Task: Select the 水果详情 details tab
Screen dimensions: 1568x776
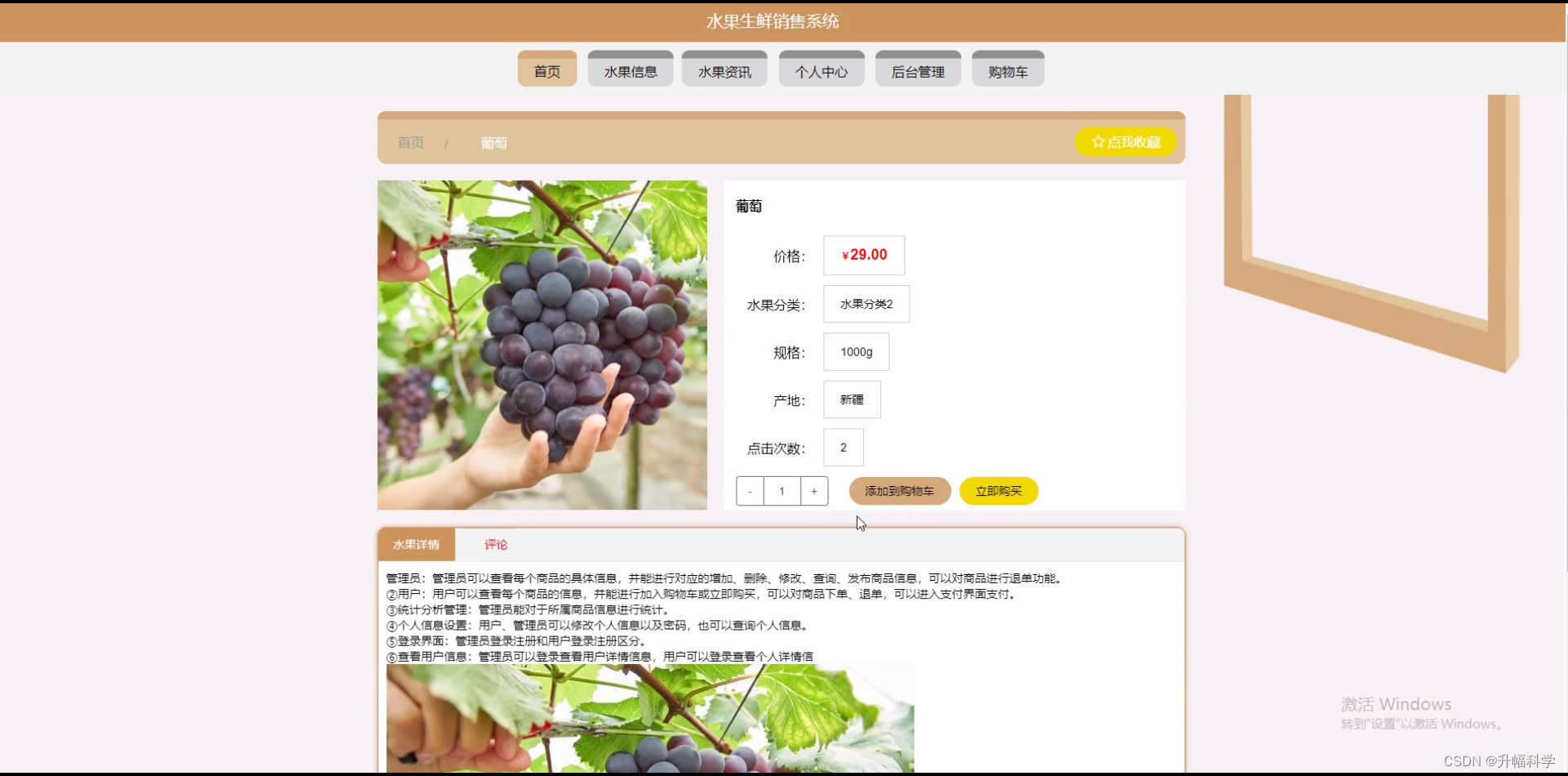Action: click(x=416, y=544)
